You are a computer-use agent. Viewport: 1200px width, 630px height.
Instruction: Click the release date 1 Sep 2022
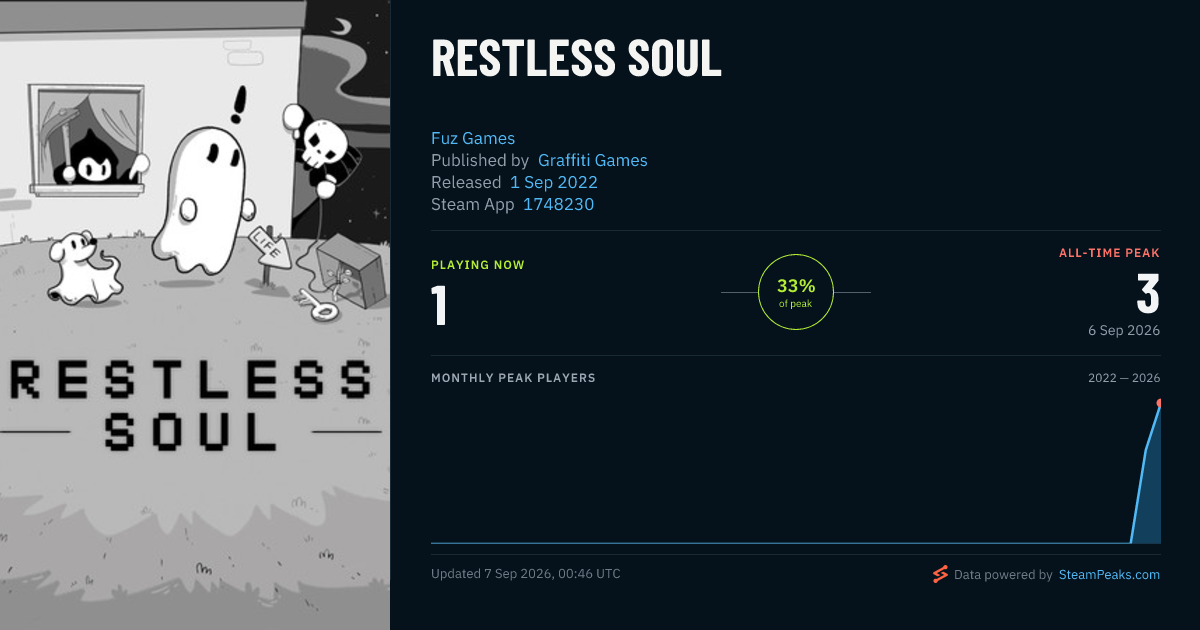point(554,182)
